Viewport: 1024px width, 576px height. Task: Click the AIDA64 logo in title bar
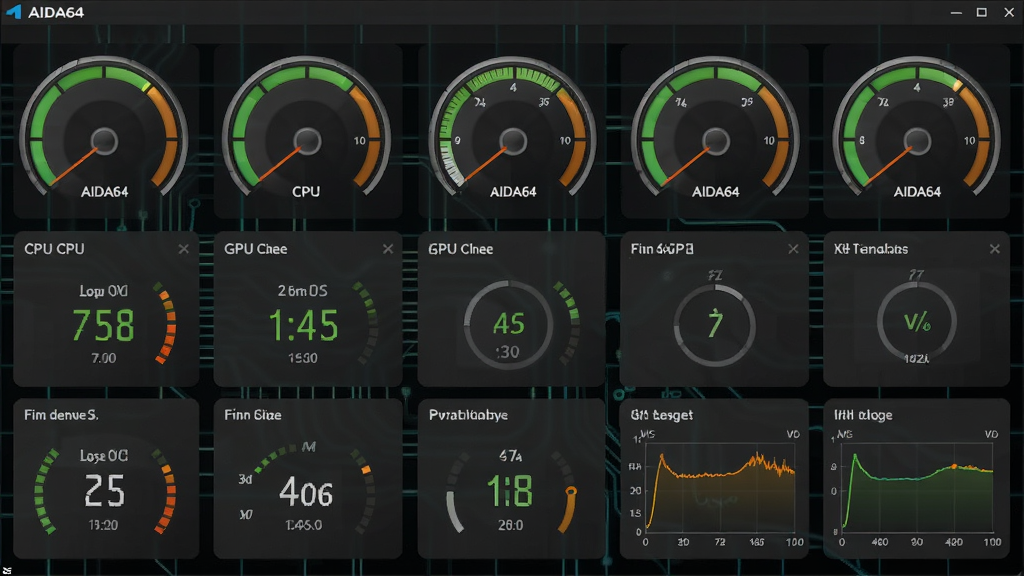(x=13, y=12)
